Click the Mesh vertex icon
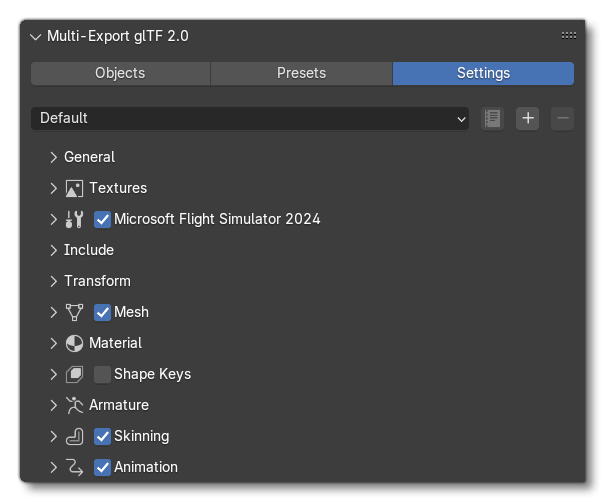Screen dimensions: 605x502 [x=74, y=313]
